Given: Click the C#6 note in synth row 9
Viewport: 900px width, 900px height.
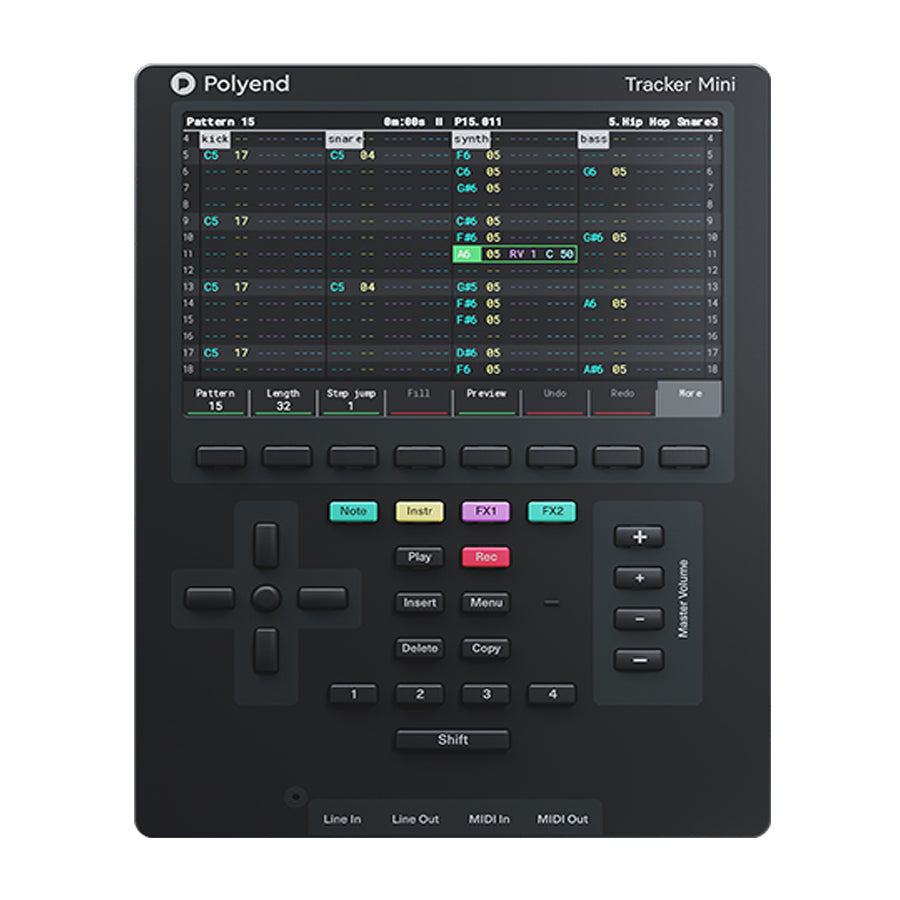Looking at the screenshot, I should pyautogui.click(x=467, y=221).
